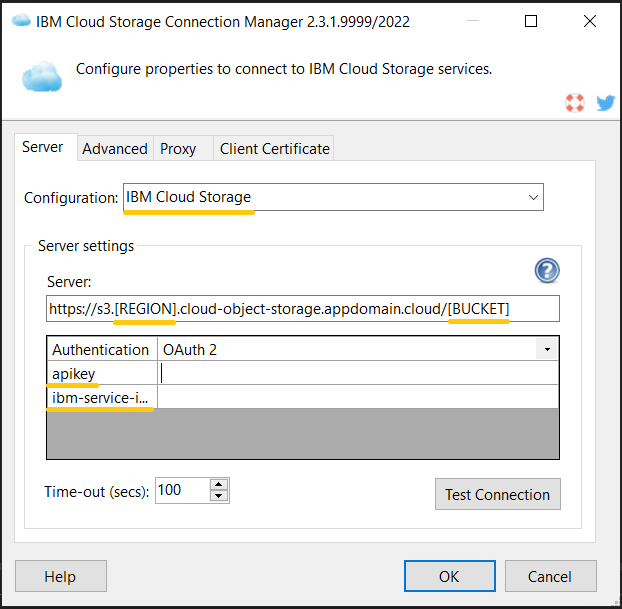Click the apikey value field

[x=357, y=374]
